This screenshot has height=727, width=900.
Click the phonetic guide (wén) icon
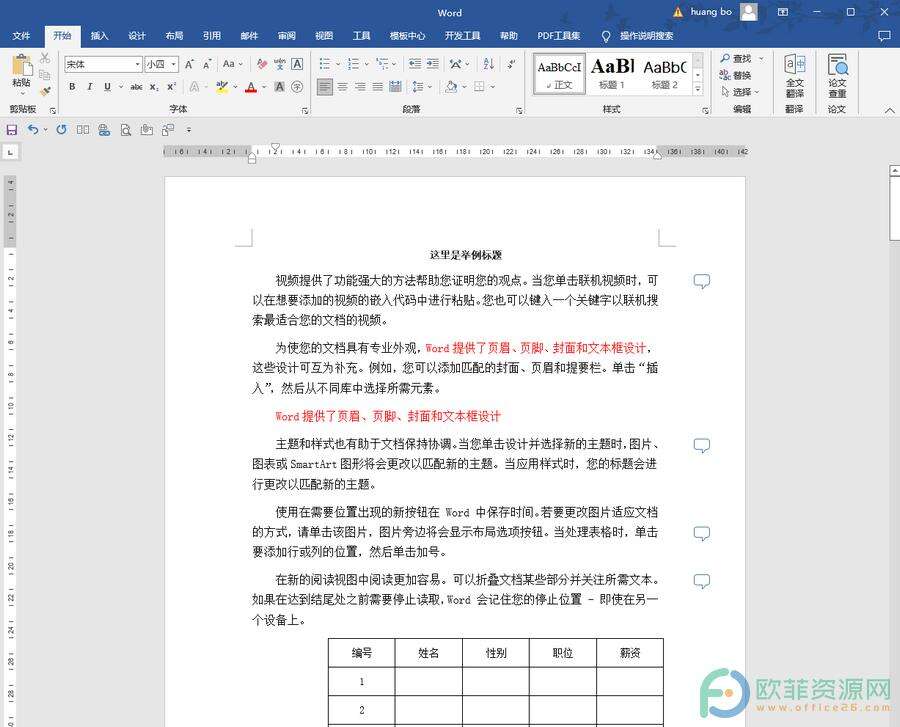[280, 64]
